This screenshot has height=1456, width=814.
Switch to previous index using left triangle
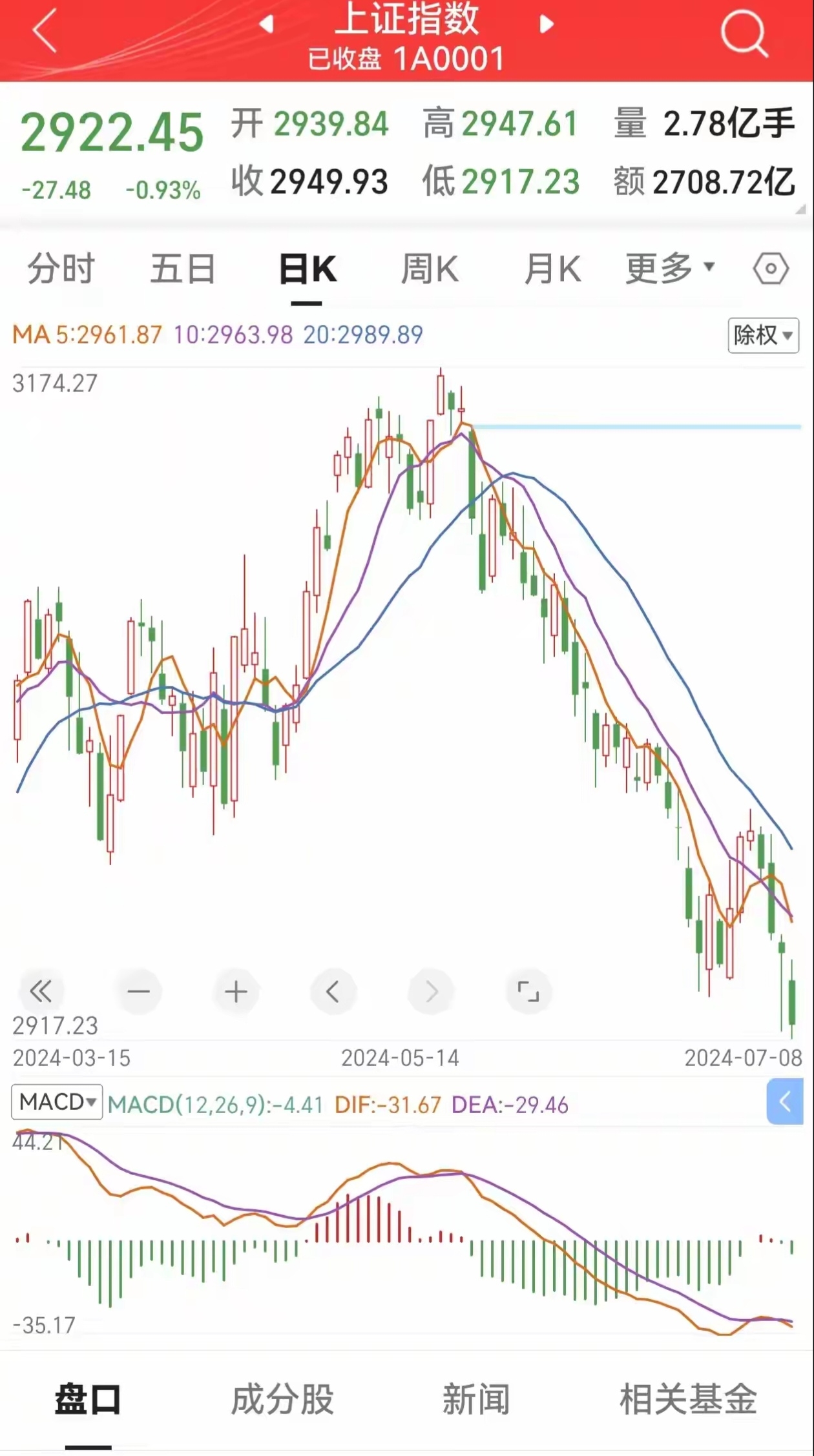266,25
